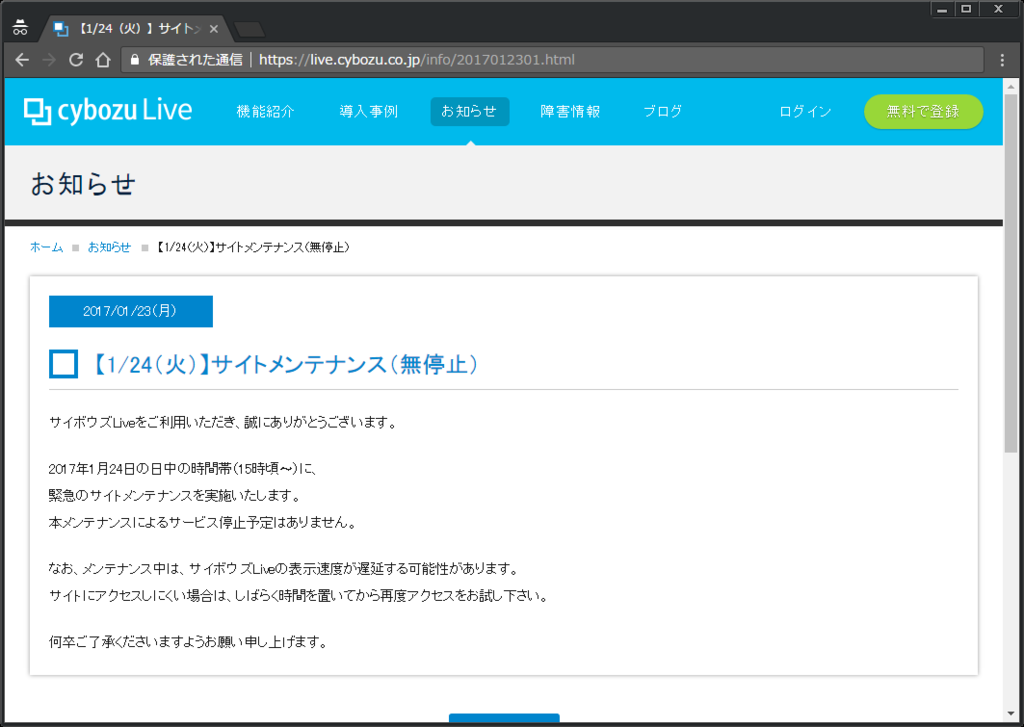Click the article title 【1/24（火）】サイトメンテナンス（無停止）
Viewport: 1024px width, 727px height.
pos(283,364)
